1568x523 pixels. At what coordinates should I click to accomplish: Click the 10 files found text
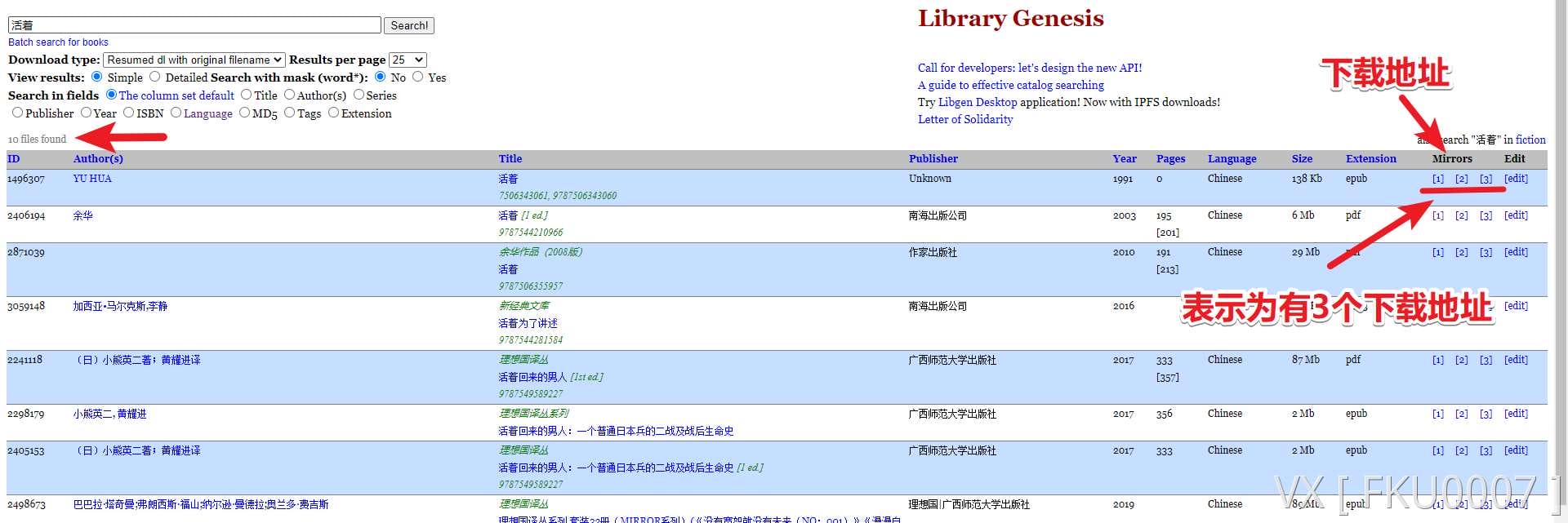tap(38, 140)
